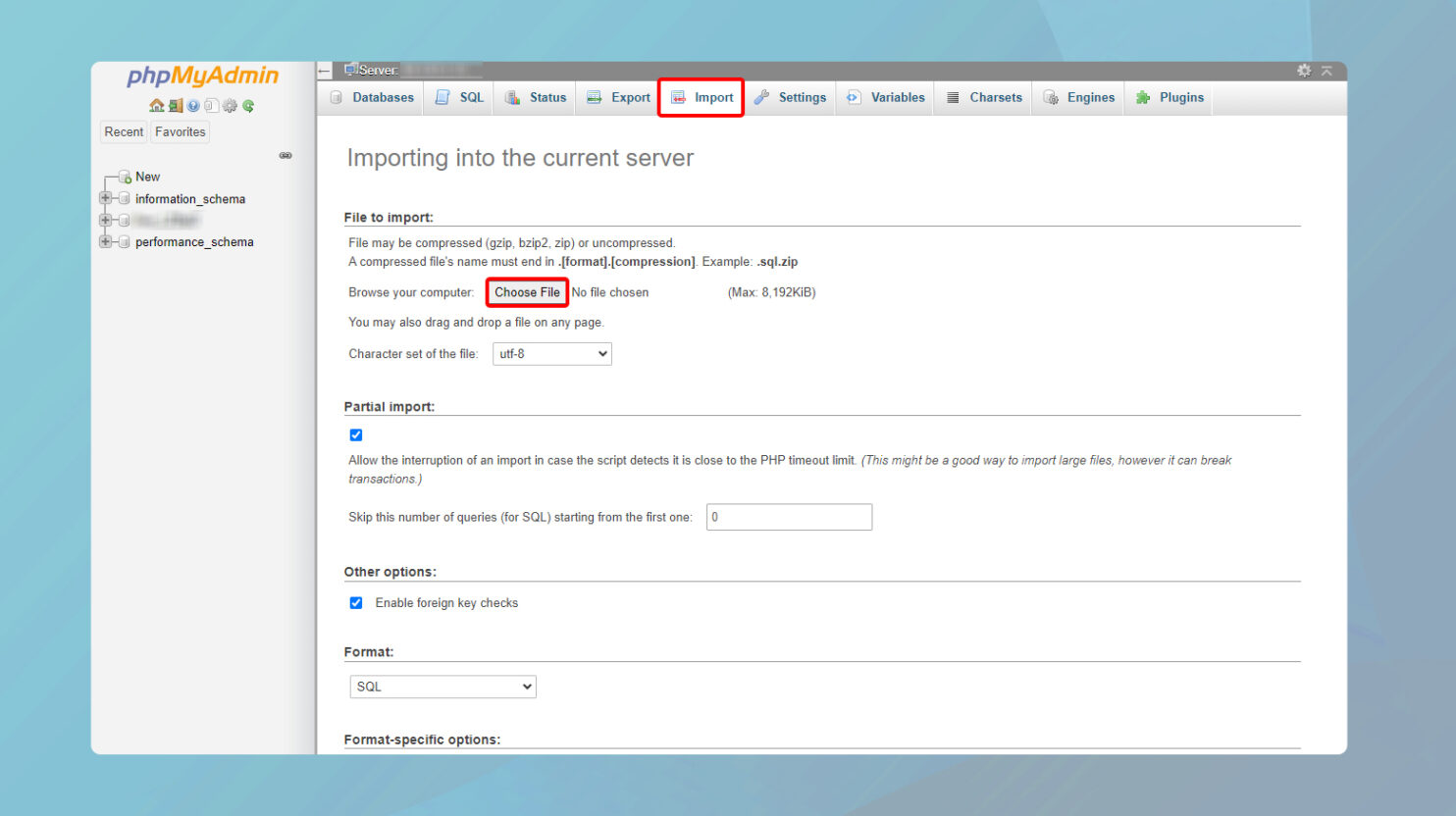
Task: Open page-related settings gear at top right
Action: (x=1305, y=70)
